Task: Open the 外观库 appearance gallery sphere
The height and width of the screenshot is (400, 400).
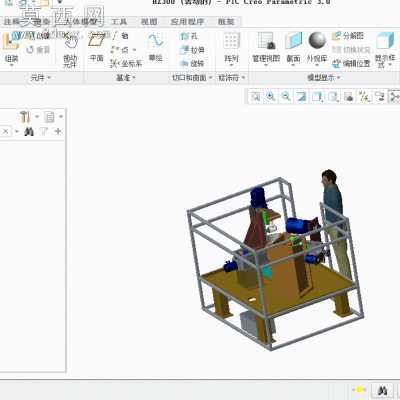Action: pyautogui.click(x=317, y=41)
